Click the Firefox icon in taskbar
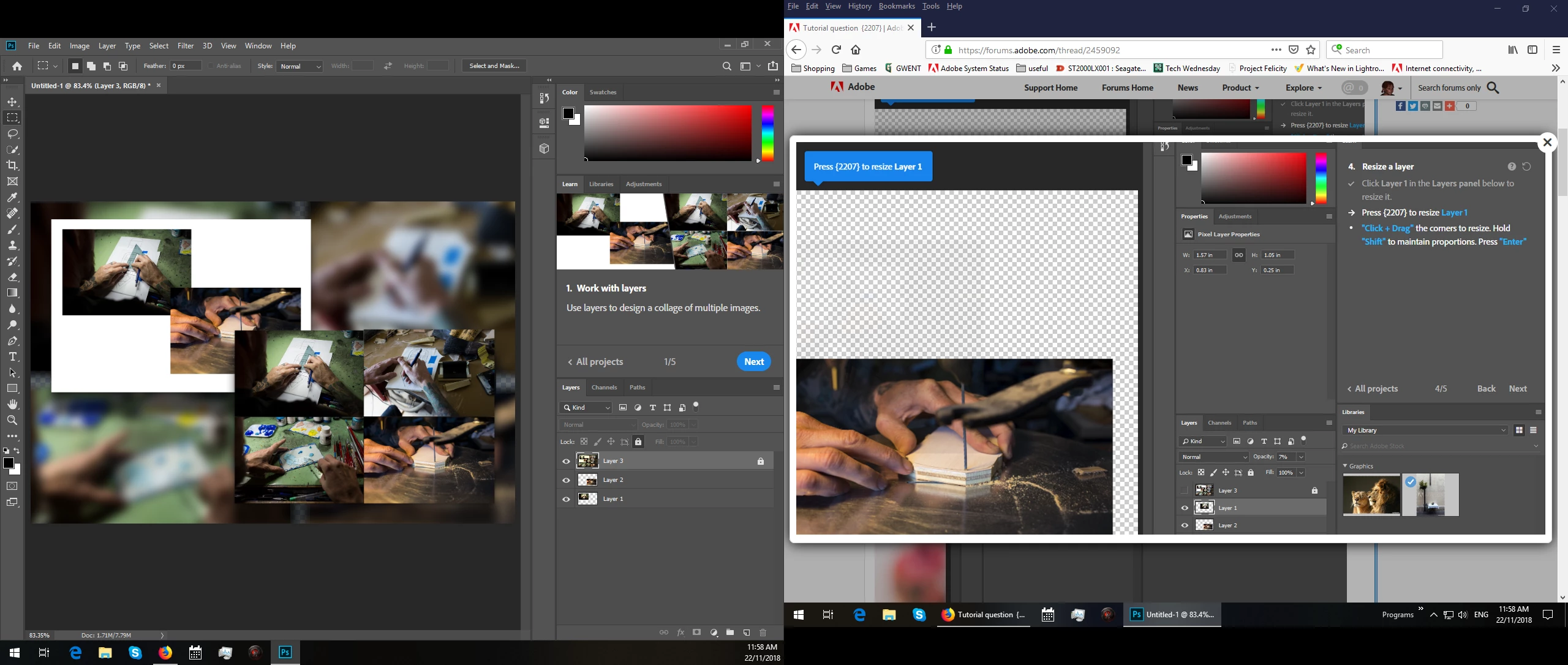 click(165, 653)
